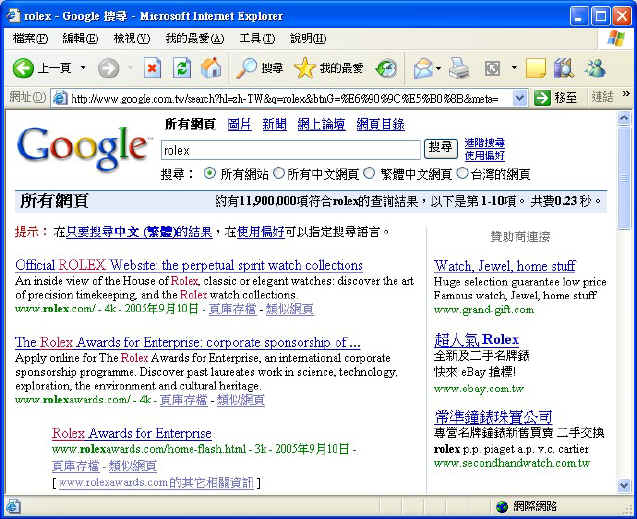Open the Back button history dropdown arrow
The width and height of the screenshot is (637, 519).
click(83, 68)
